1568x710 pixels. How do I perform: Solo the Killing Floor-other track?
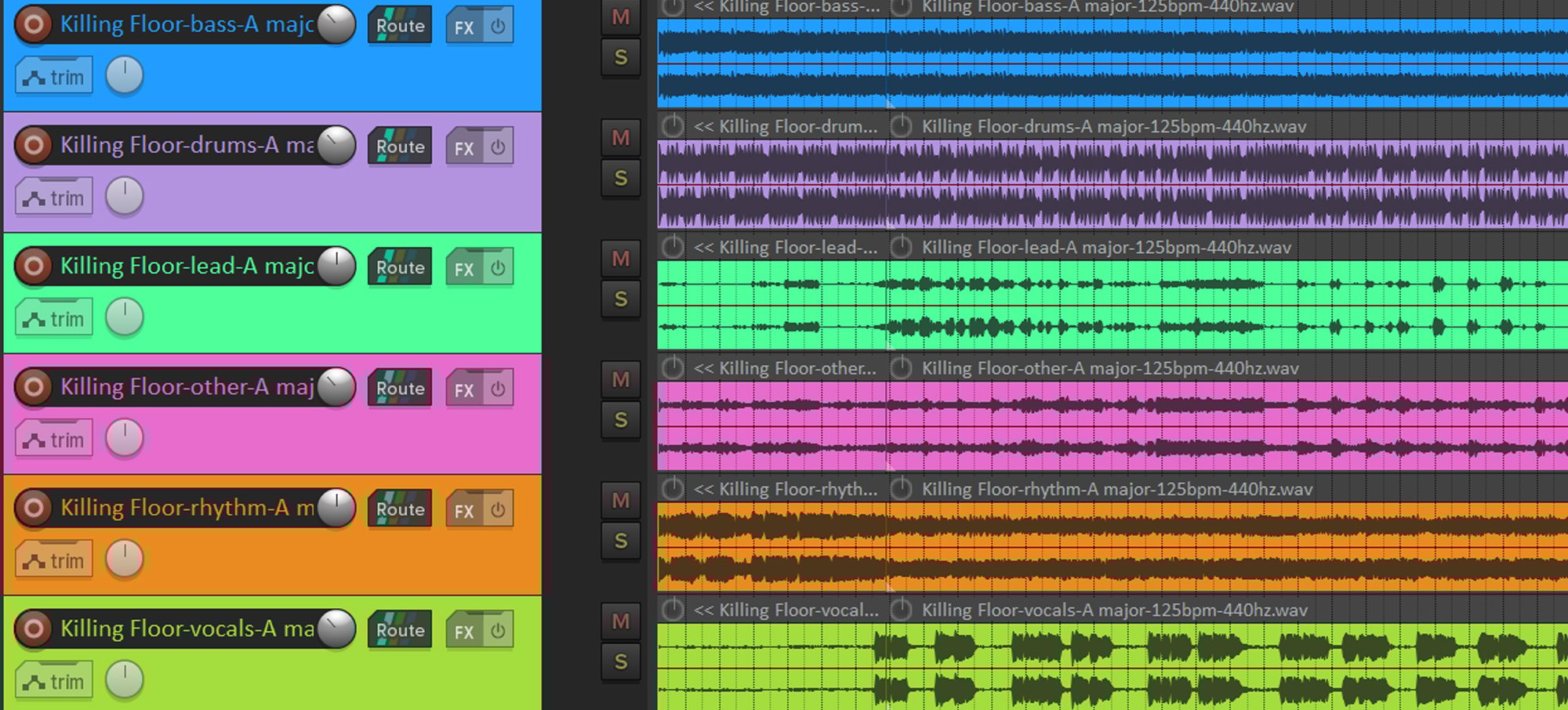click(621, 421)
